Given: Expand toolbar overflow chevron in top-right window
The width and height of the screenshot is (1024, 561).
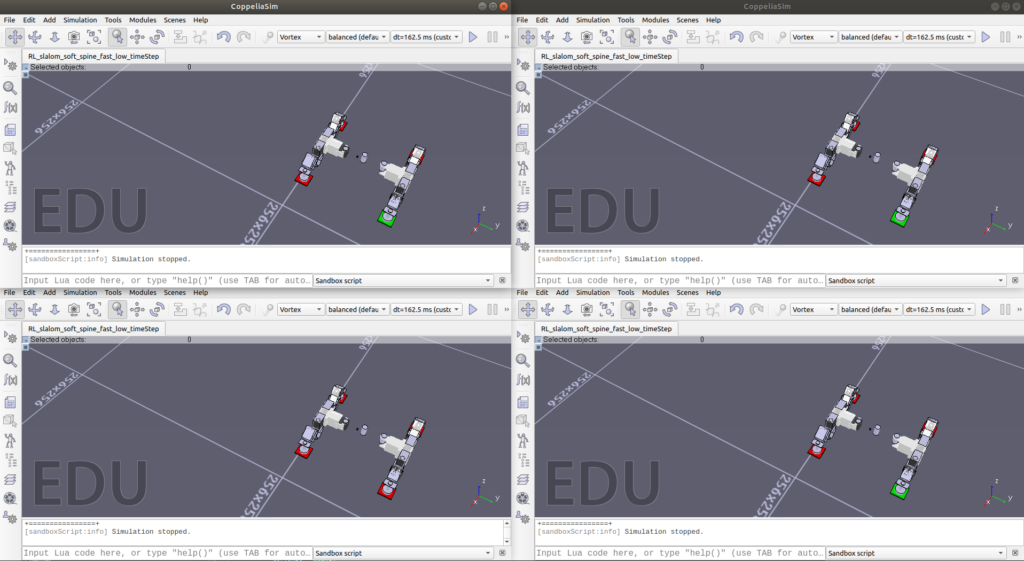Looking at the screenshot, I should tap(1019, 37).
